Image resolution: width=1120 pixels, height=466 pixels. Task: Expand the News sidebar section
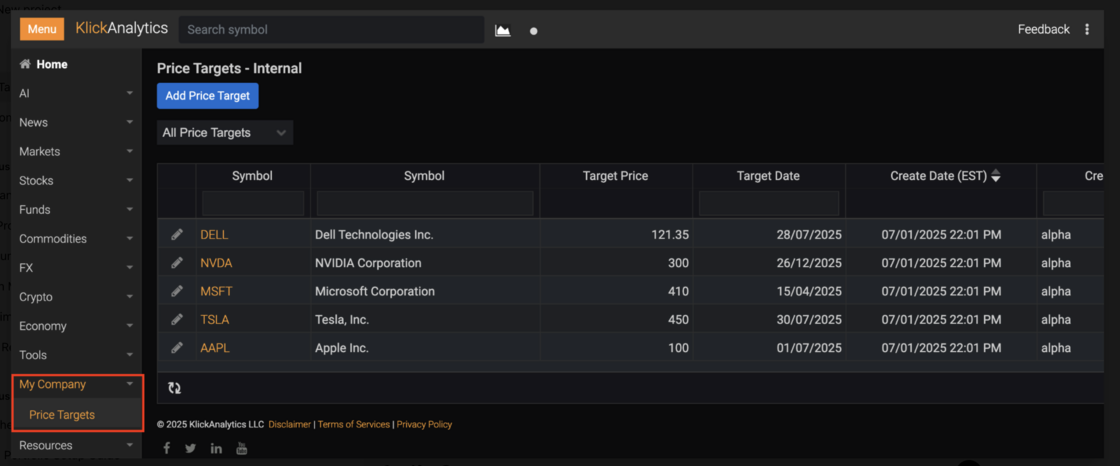[76, 122]
